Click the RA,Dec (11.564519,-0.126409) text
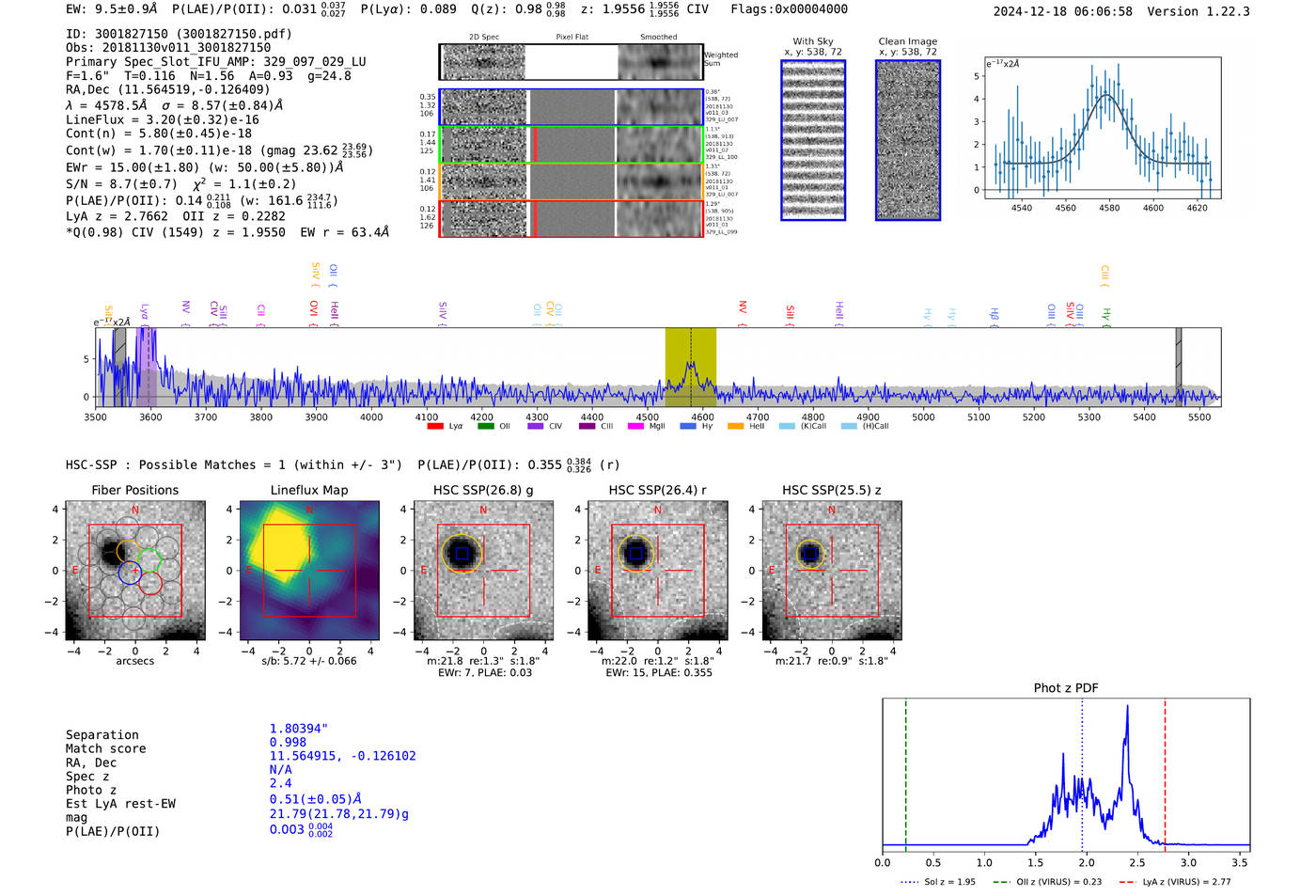Image resolution: width=1316 pixels, height=896 pixels. click(168, 89)
